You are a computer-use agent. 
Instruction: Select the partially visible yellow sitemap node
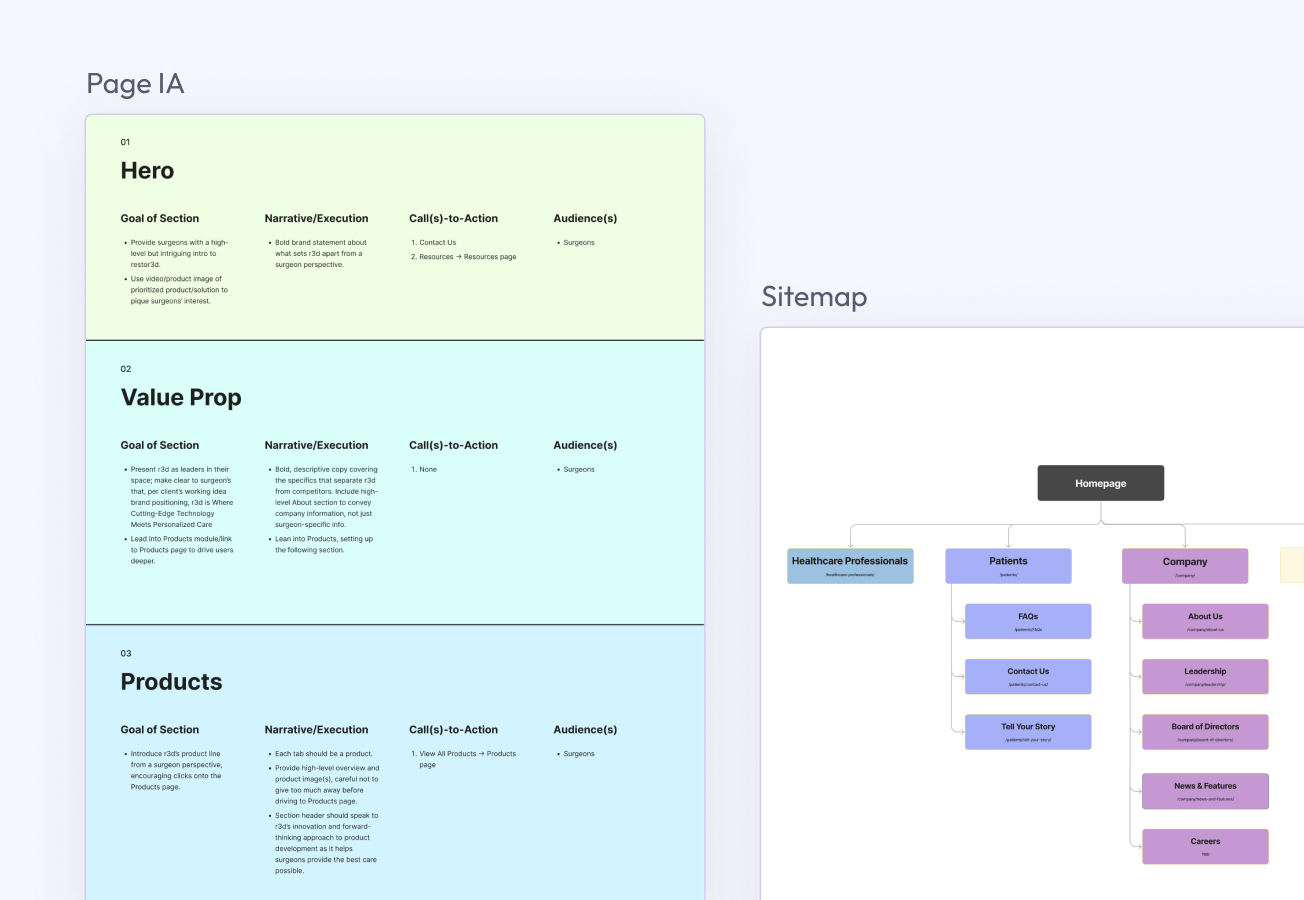[x=1293, y=565]
